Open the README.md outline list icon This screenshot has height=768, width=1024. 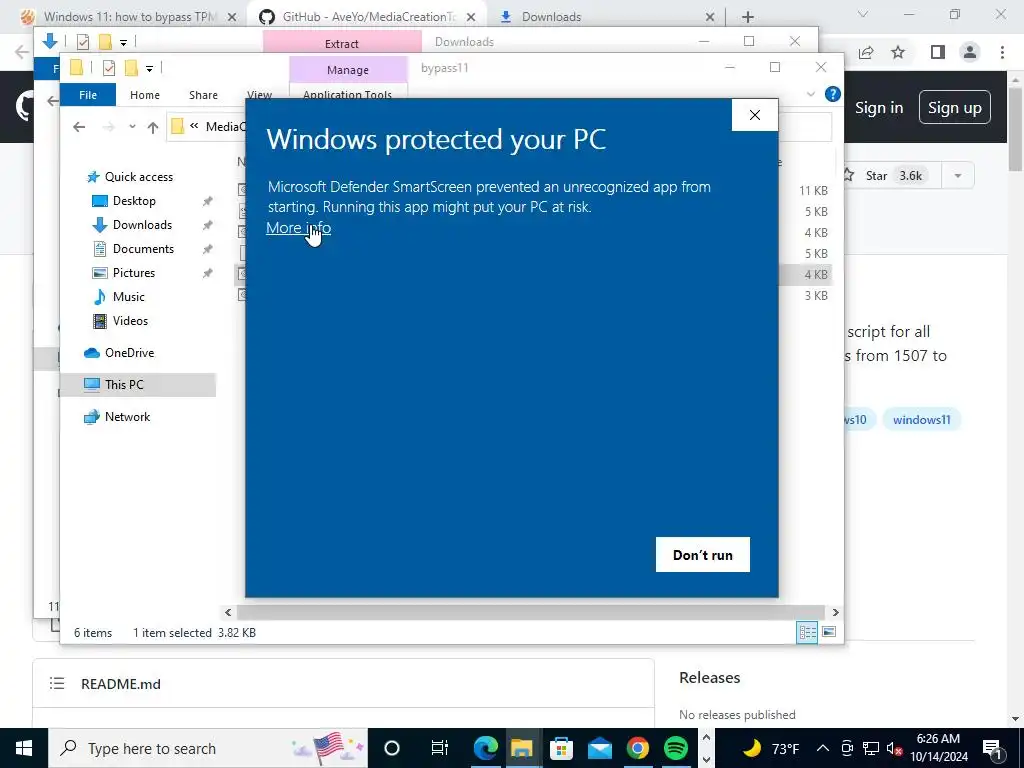[x=57, y=684]
